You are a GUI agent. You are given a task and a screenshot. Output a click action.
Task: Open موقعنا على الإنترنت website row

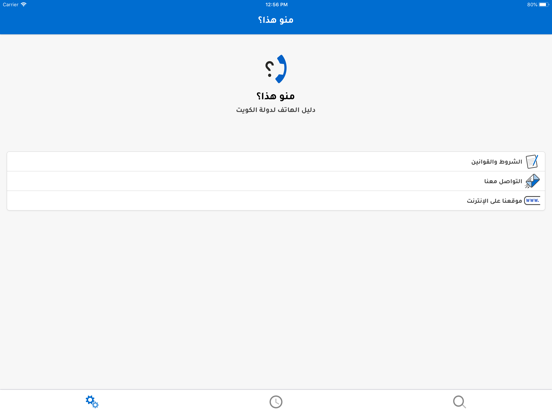tap(276, 201)
